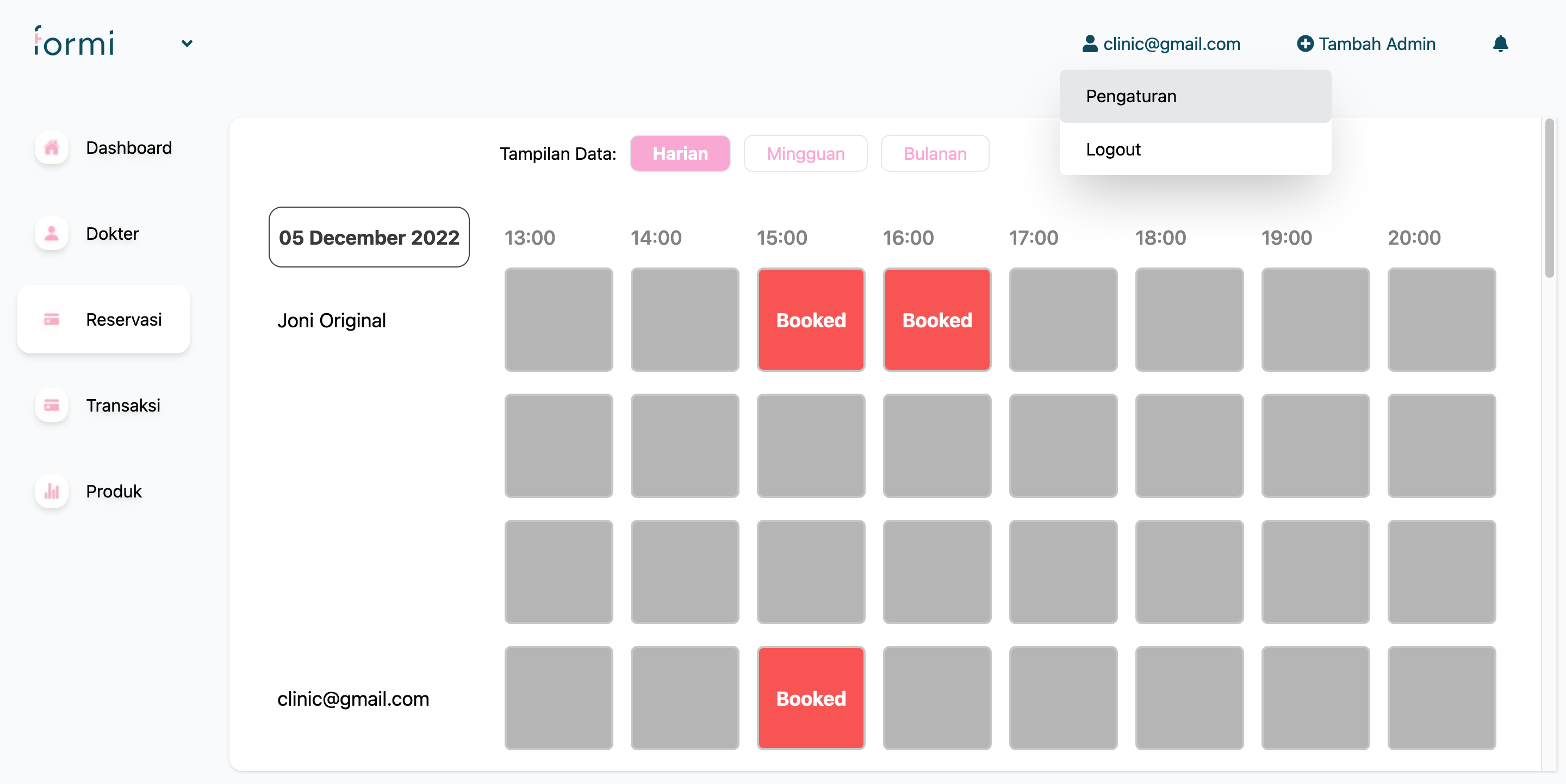Switch data view to Harian

(x=680, y=154)
